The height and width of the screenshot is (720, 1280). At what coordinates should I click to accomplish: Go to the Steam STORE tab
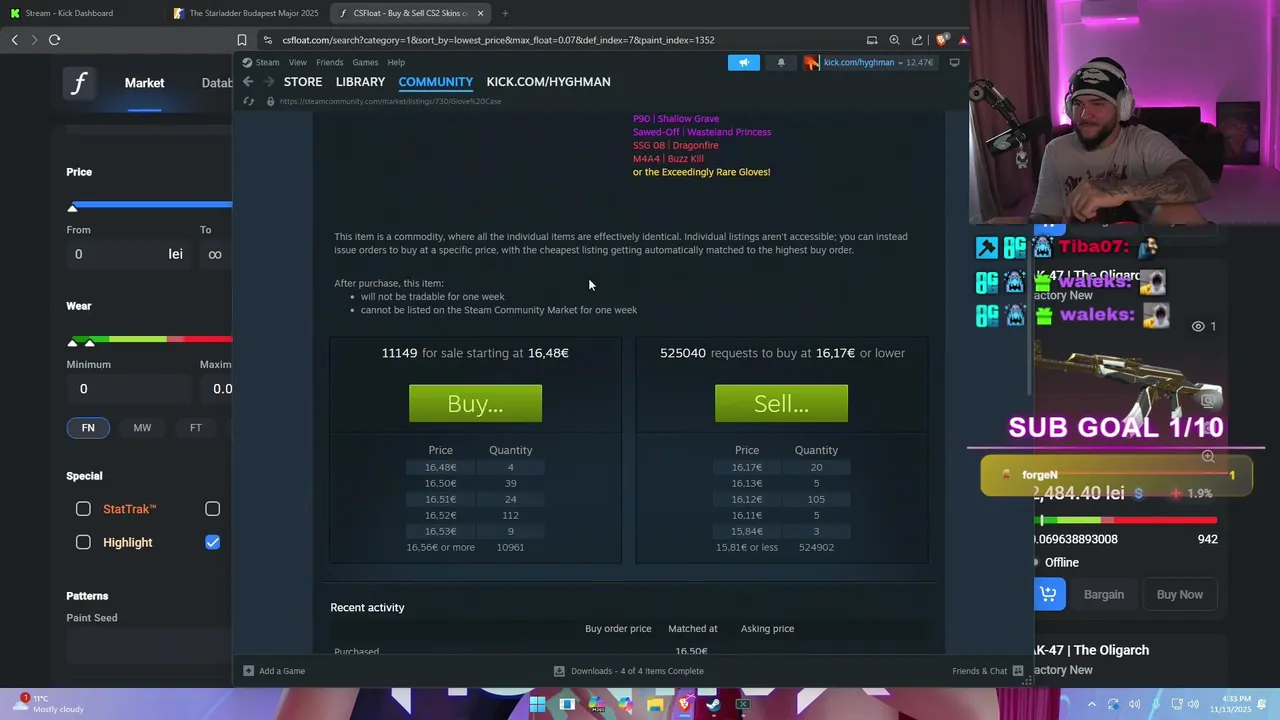[303, 82]
